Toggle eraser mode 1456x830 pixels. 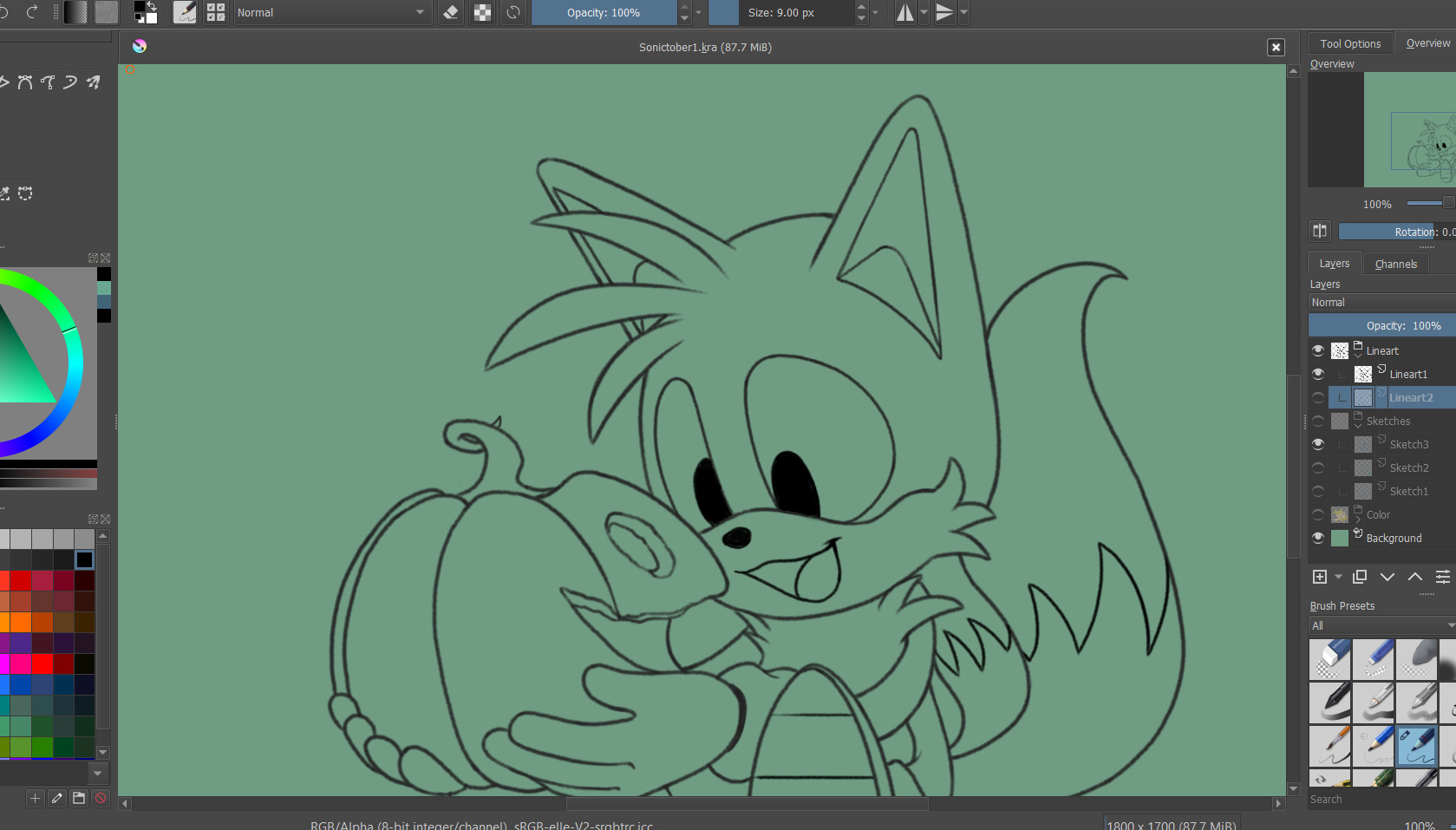pyautogui.click(x=451, y=12)
